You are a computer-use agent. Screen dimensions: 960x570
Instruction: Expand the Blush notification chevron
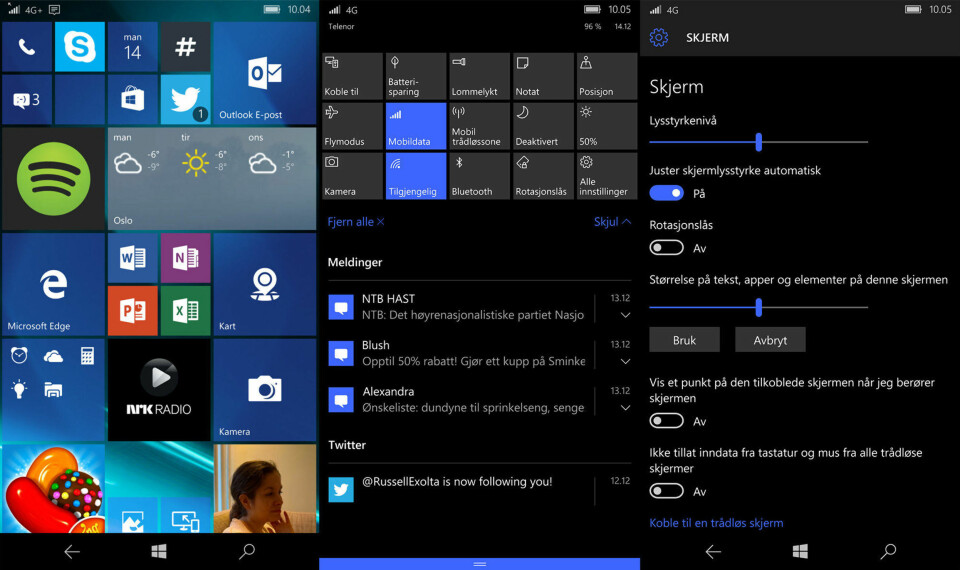[x=625, y=362]
